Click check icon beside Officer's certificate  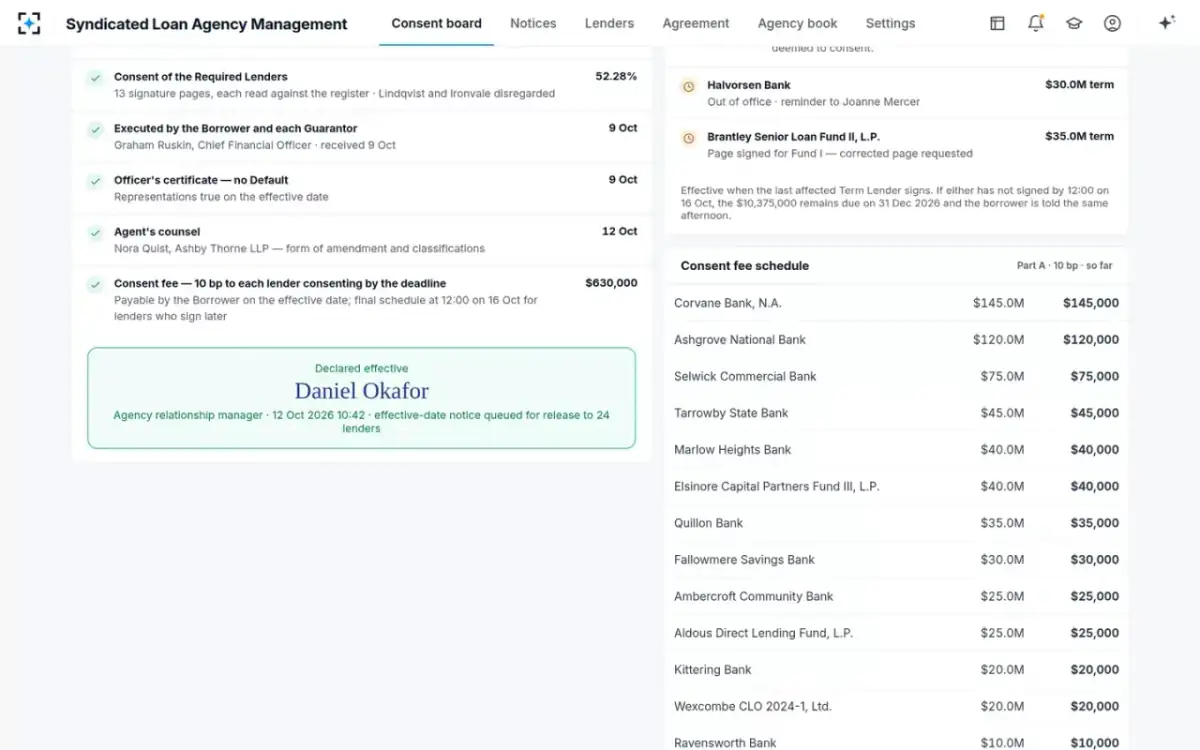pos(95,181)
